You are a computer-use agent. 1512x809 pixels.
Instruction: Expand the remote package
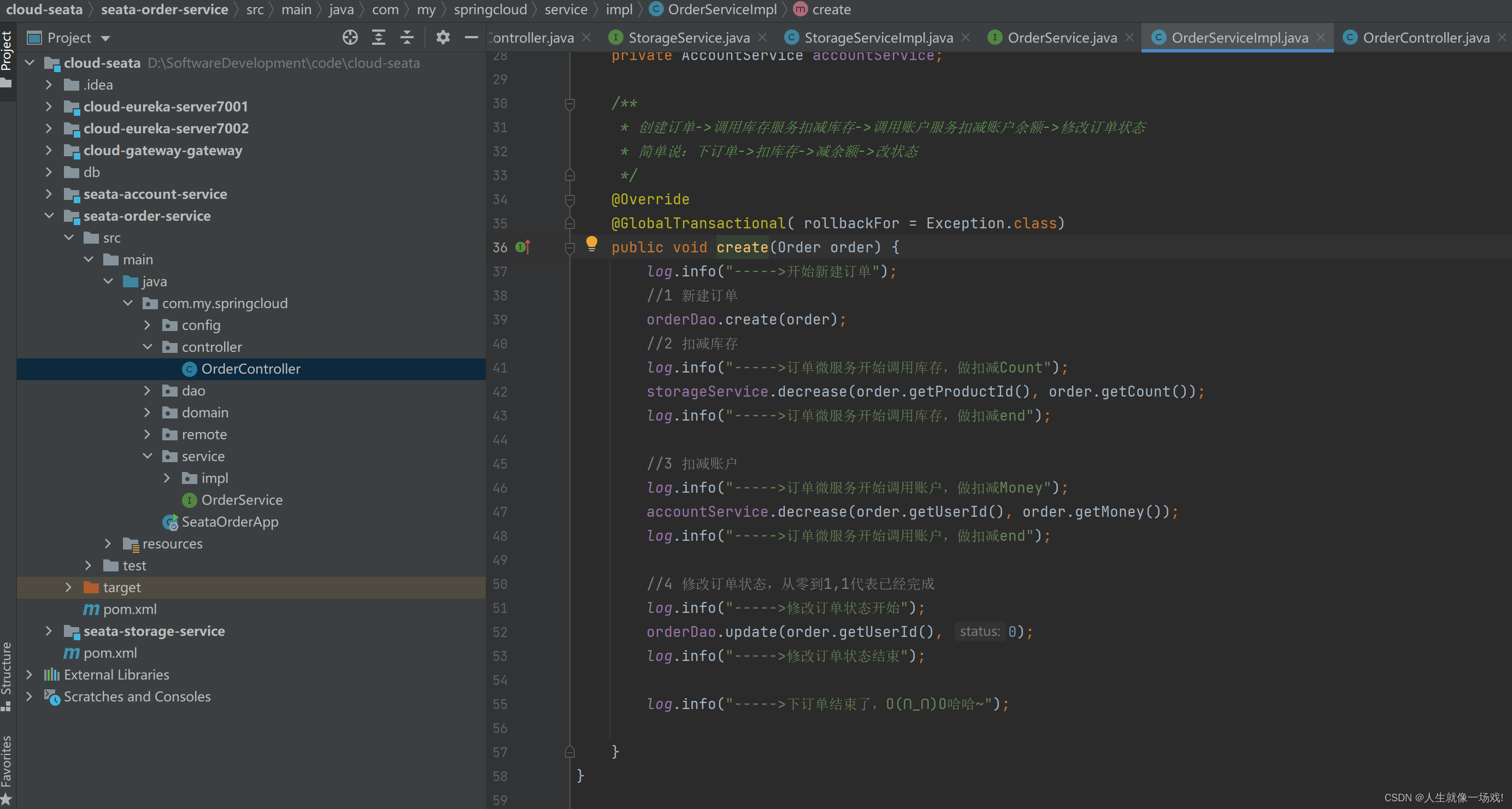click(148, 434)
